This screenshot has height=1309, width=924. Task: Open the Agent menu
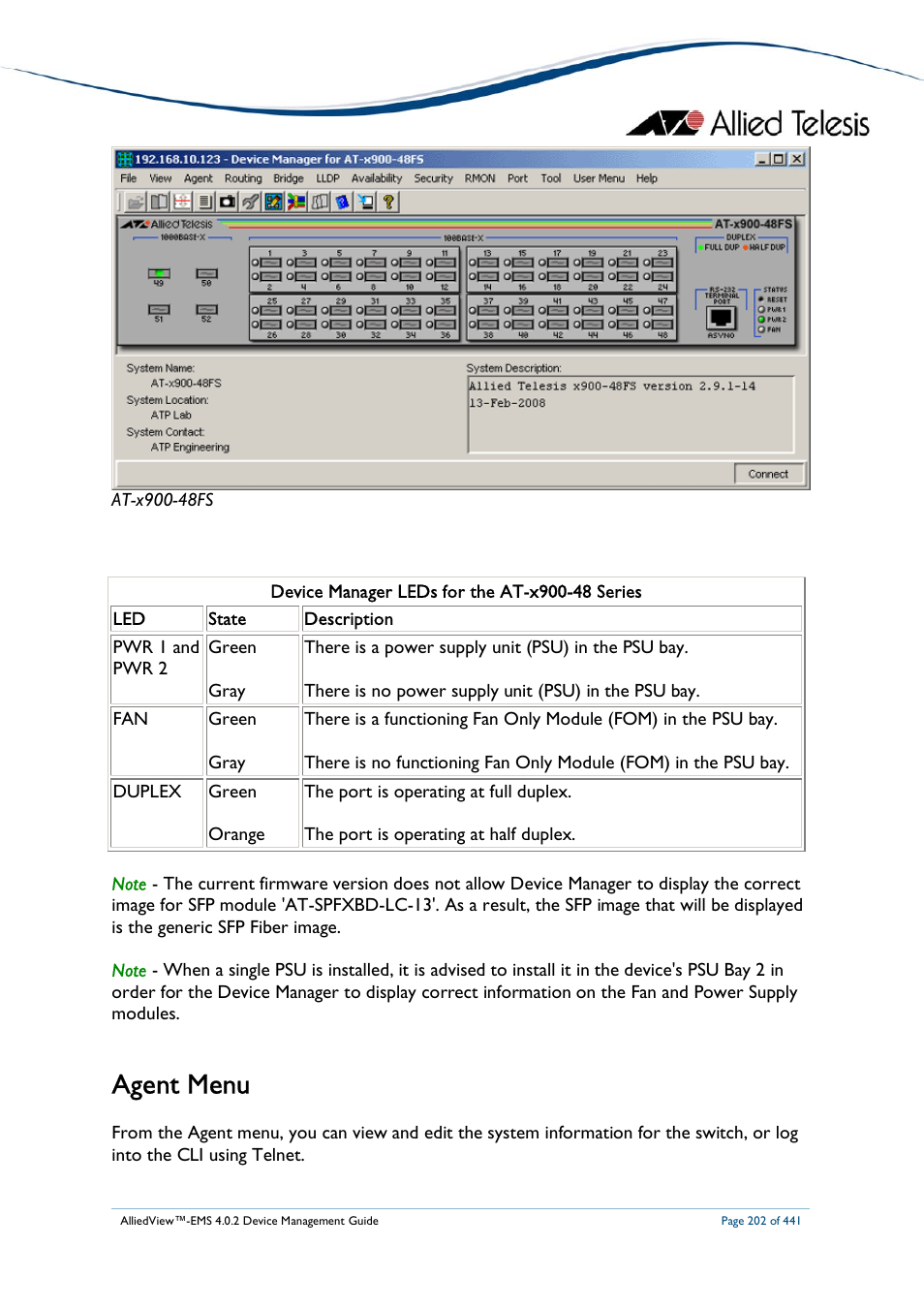199,178
